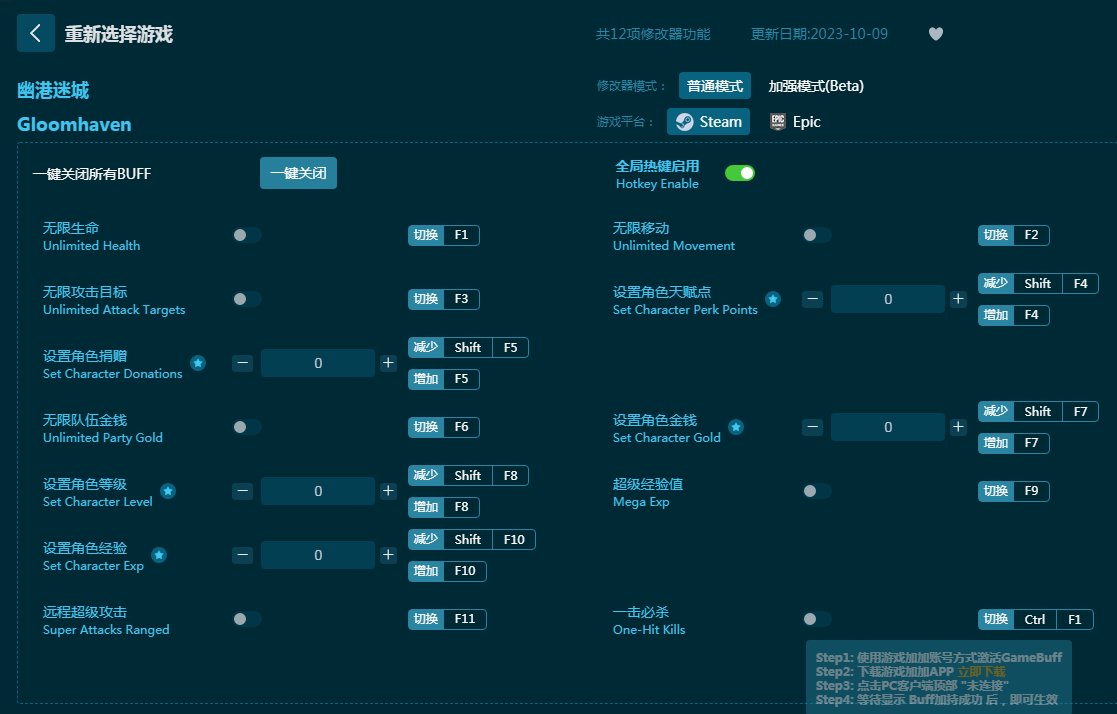The height and width of the screenshot is (714, 1117).
Task: Switch to 加强模式(Beta) mode tab
Action: coord(815,86)
